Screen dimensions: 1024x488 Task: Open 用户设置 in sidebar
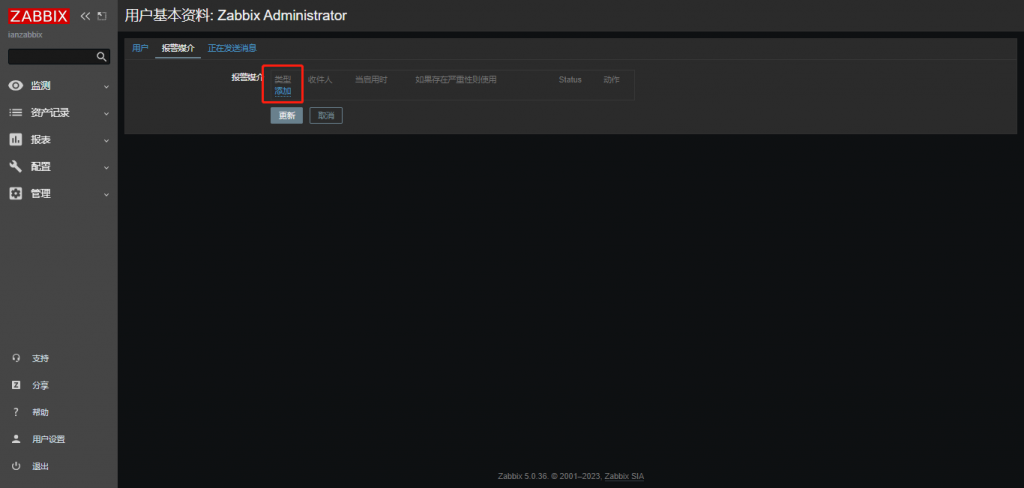click(x=48, y=439)
